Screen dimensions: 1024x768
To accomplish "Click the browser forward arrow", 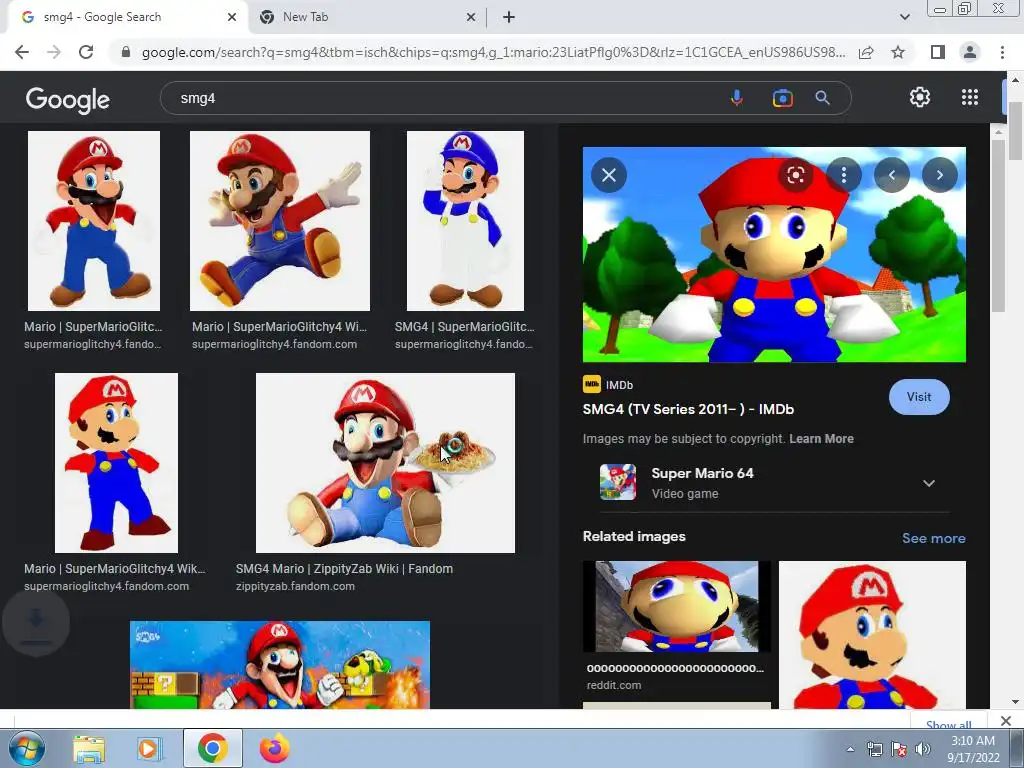I will pyautogui.click(x=54, y=52).
